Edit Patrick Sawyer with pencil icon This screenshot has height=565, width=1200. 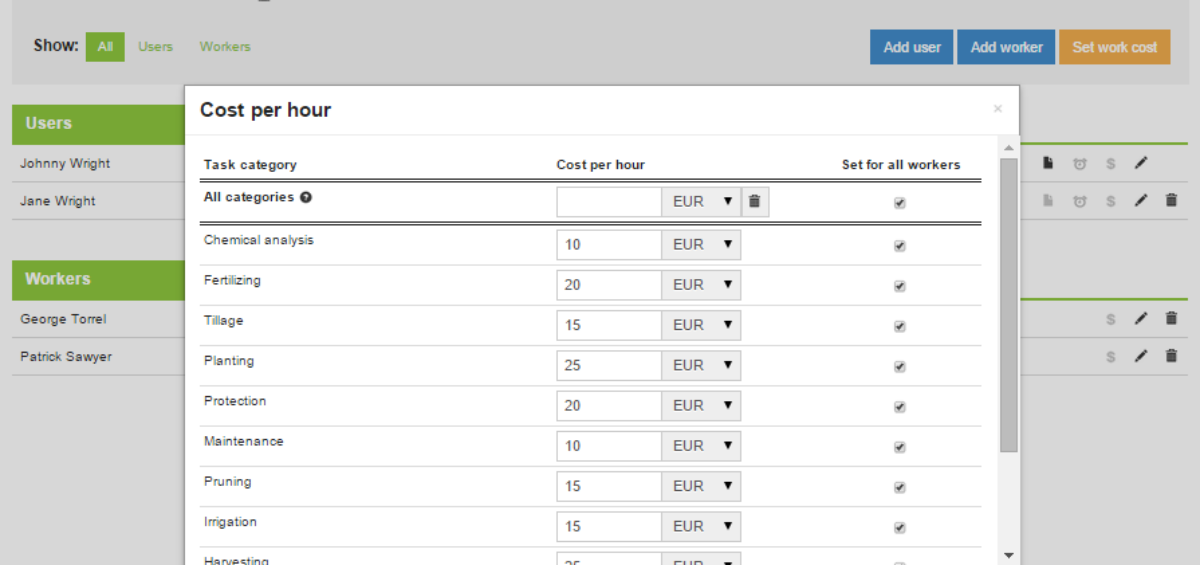1141,356
